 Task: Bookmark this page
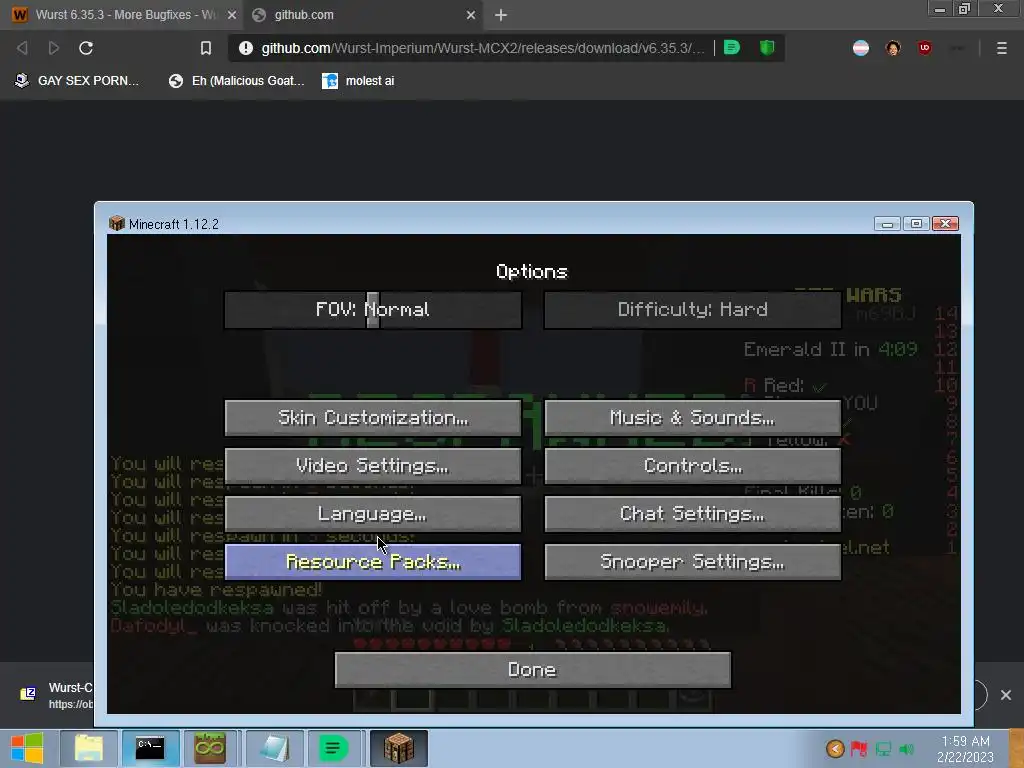coord(206,48)
